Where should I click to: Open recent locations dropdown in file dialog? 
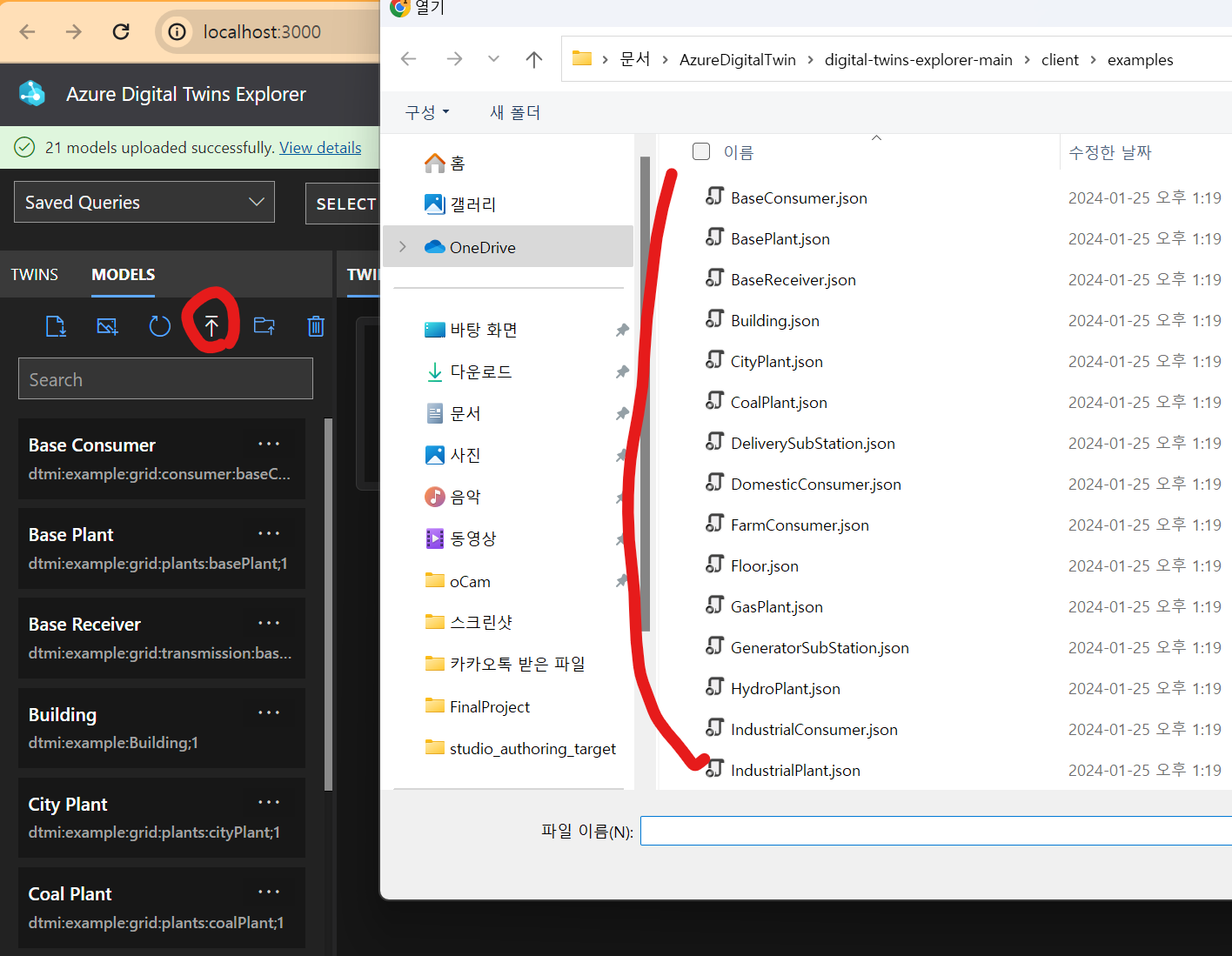(x=493, y=59)
